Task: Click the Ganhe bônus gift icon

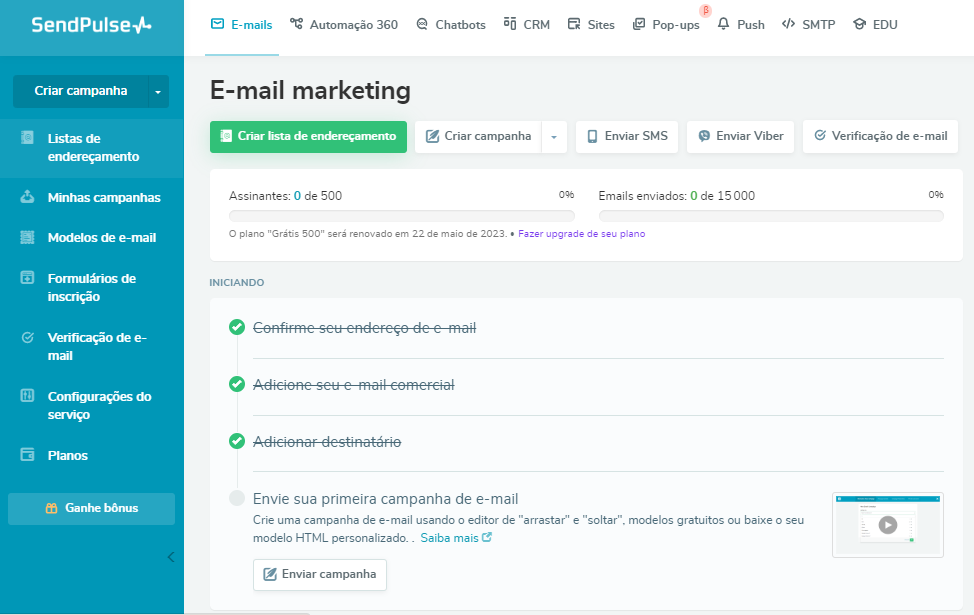Action: (x=52, y=508)
